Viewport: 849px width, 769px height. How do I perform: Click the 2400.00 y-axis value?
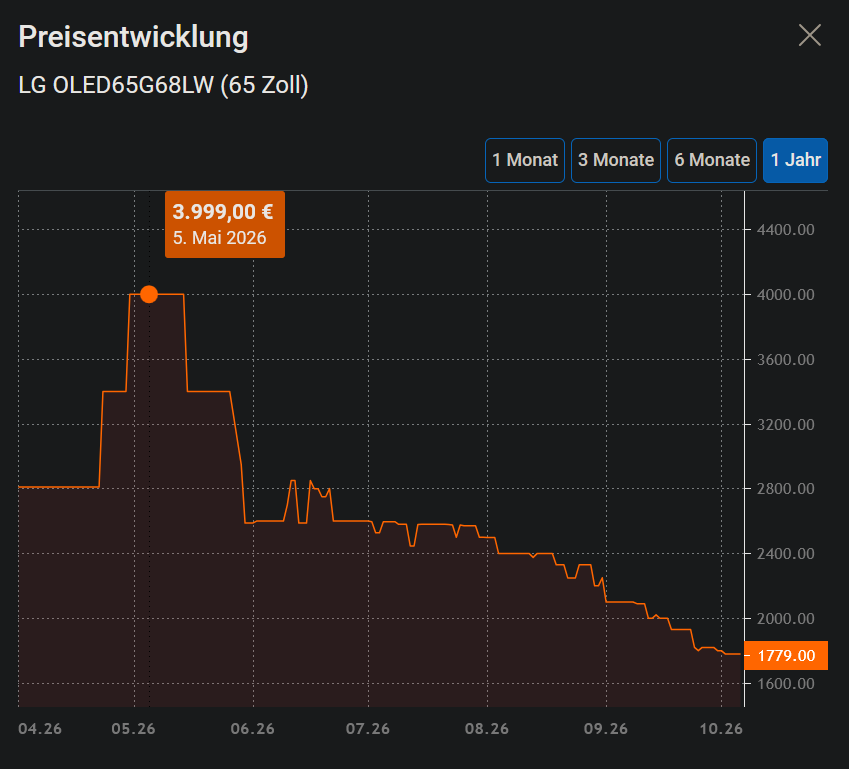pyautogui.click(x=786, y=553)
